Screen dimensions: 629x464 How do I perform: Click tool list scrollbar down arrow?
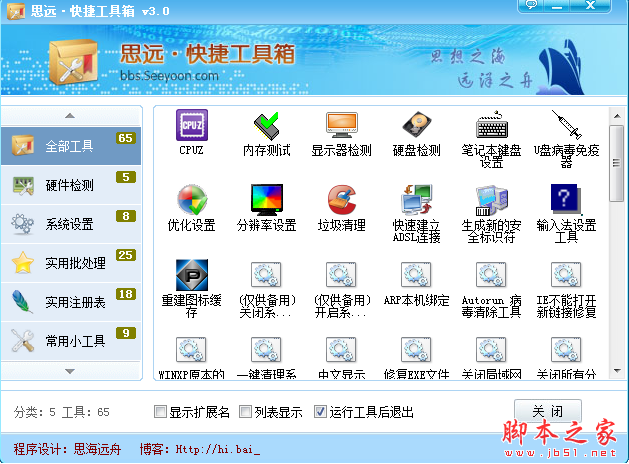pyautogui.click(x=617, y=371)
